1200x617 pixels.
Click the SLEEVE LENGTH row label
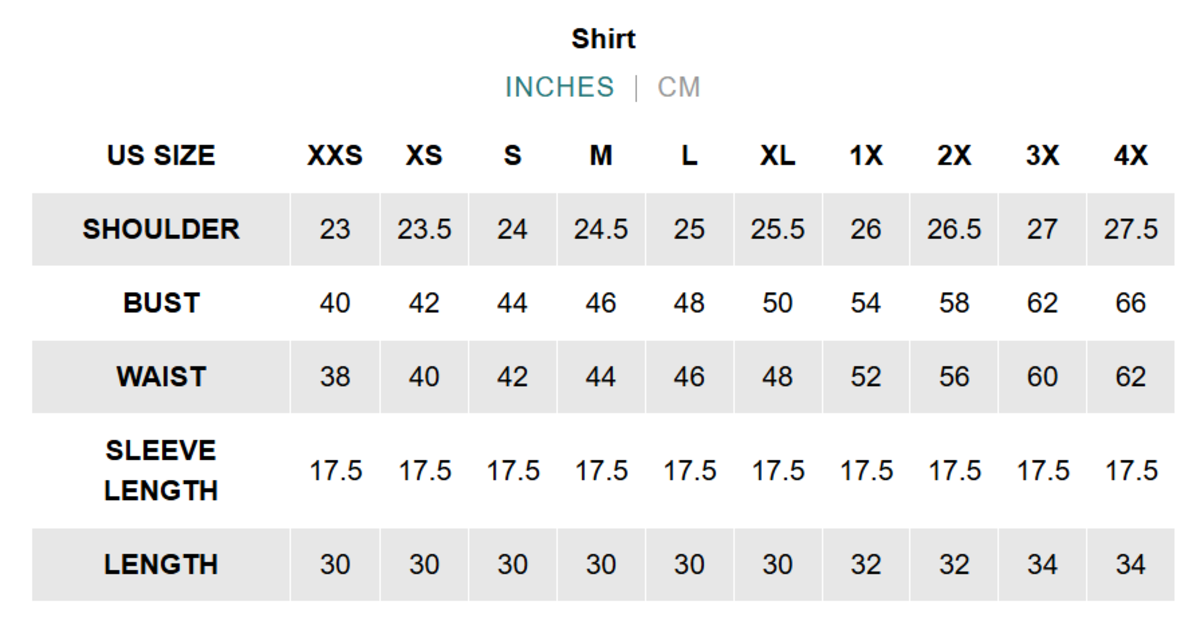point(161,471)
